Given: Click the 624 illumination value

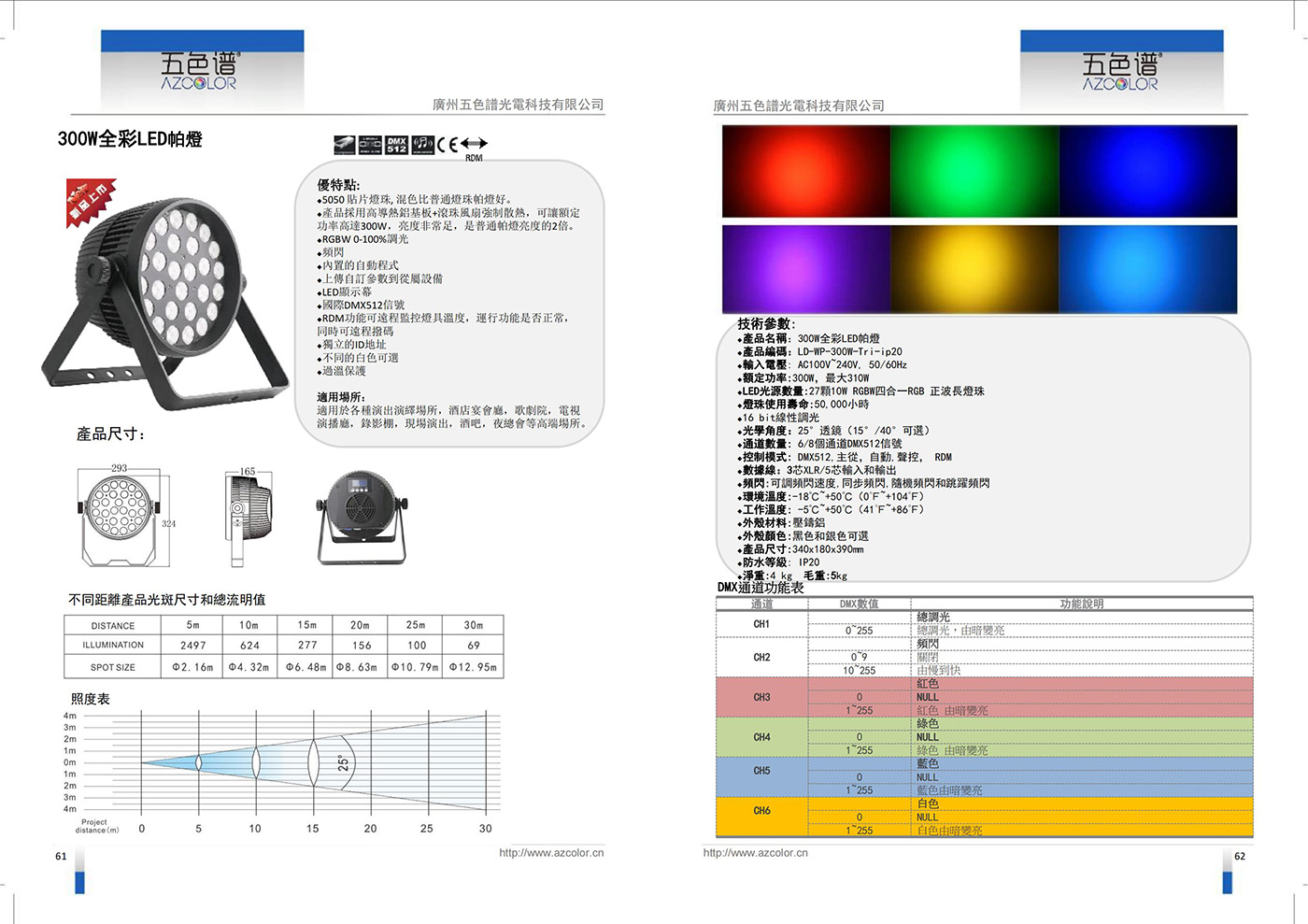Looking at the screenshot, I should (249, 646).
